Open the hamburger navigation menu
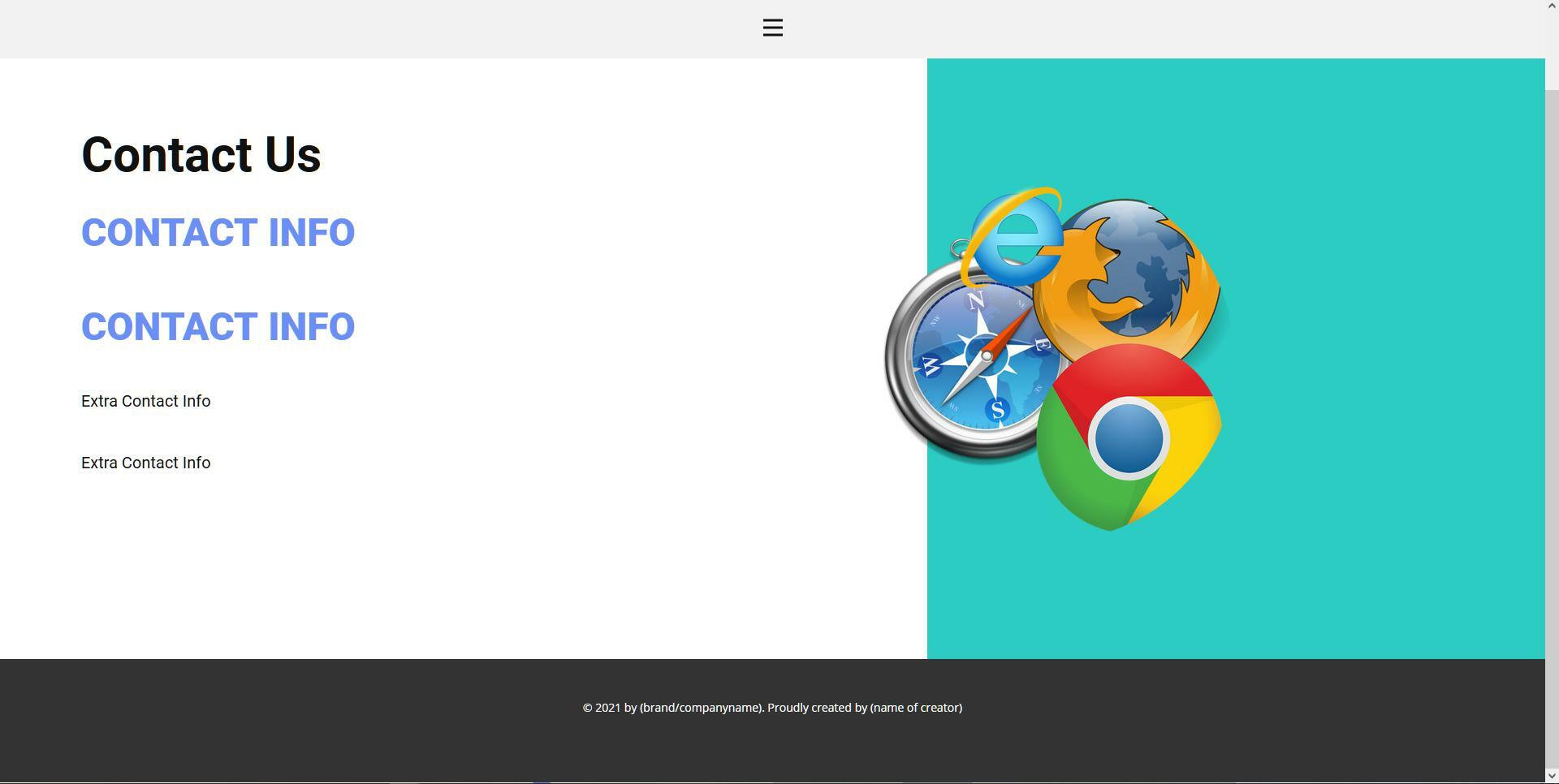The width and height of the screenshot is (1559, 784). pyautogui.click(x=772, y=28)
